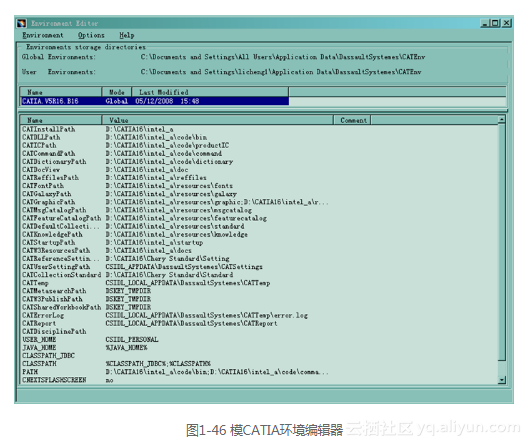
Task: Click the value D:\CATIA16\Chery Standard\Setting
Action: click(x=167, y=259)
